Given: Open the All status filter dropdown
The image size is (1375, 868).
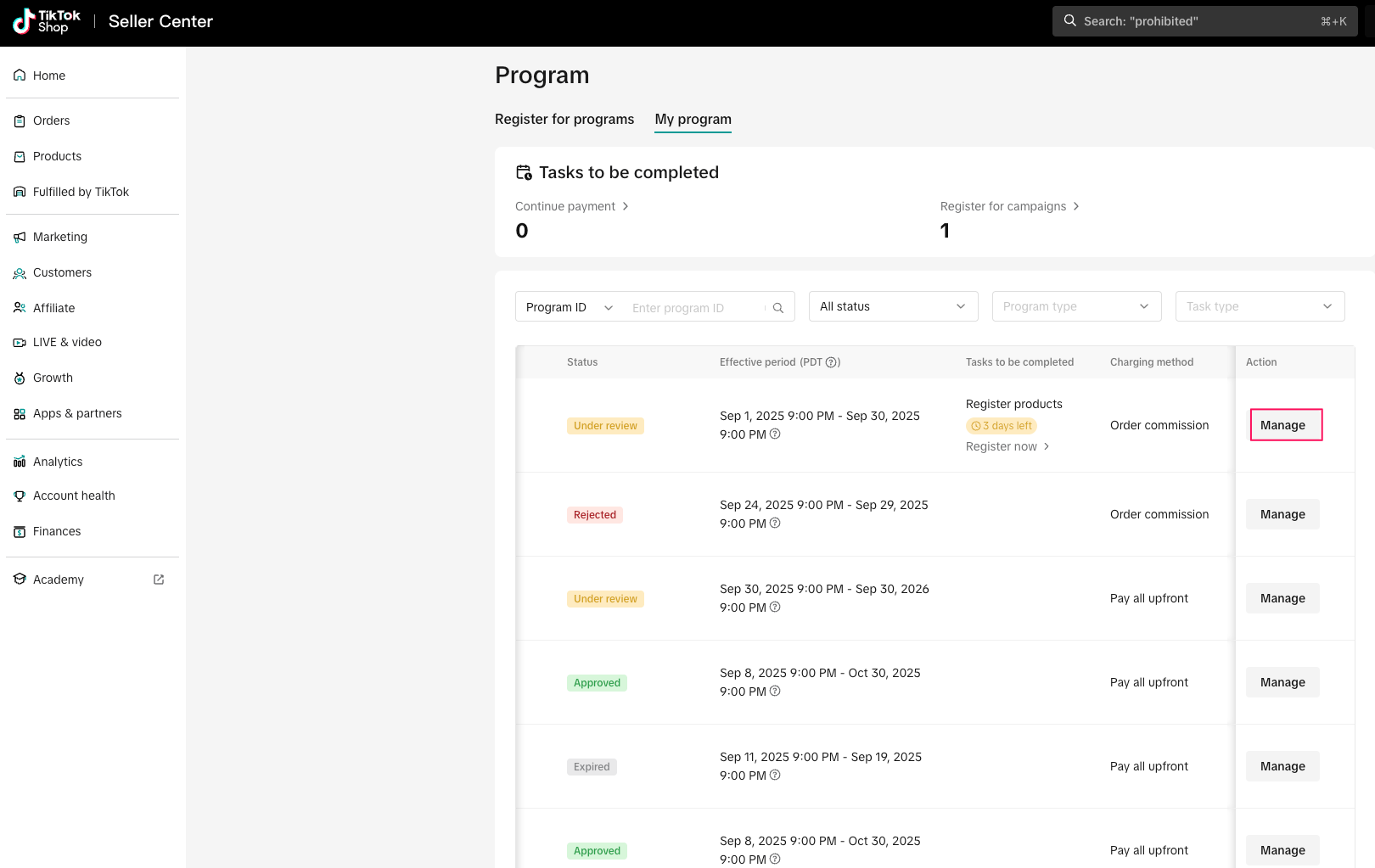Looking at the screenshot, I should (893, 306).
